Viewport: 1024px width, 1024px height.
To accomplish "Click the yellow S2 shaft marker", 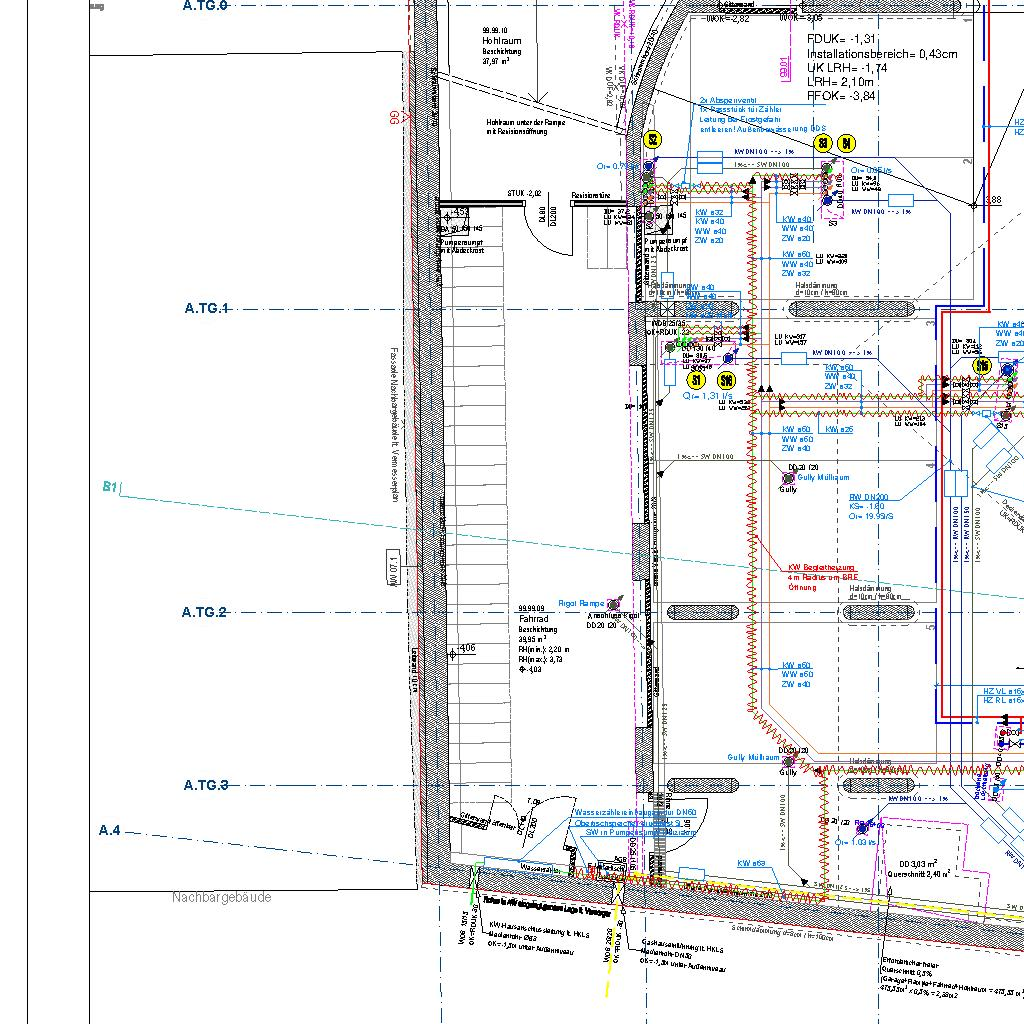I will pyautogui.click(x=654, y=140).
